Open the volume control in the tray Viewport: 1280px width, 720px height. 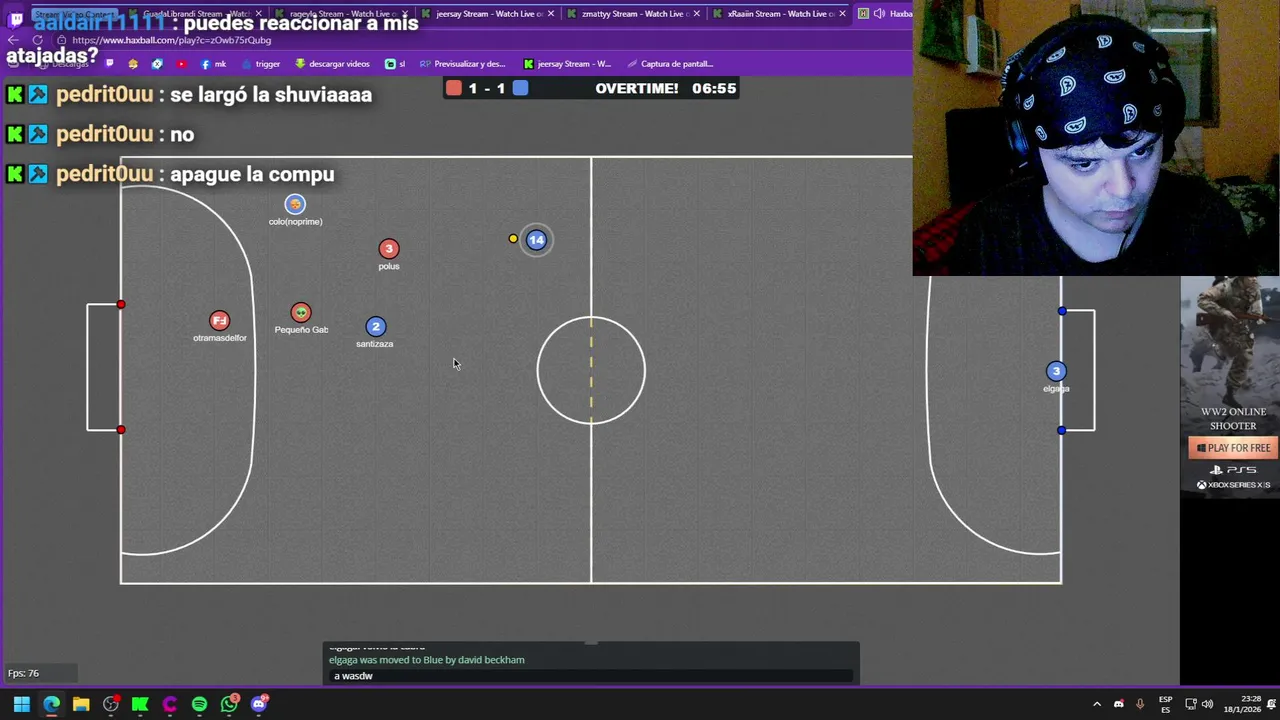pos(1207,704)
